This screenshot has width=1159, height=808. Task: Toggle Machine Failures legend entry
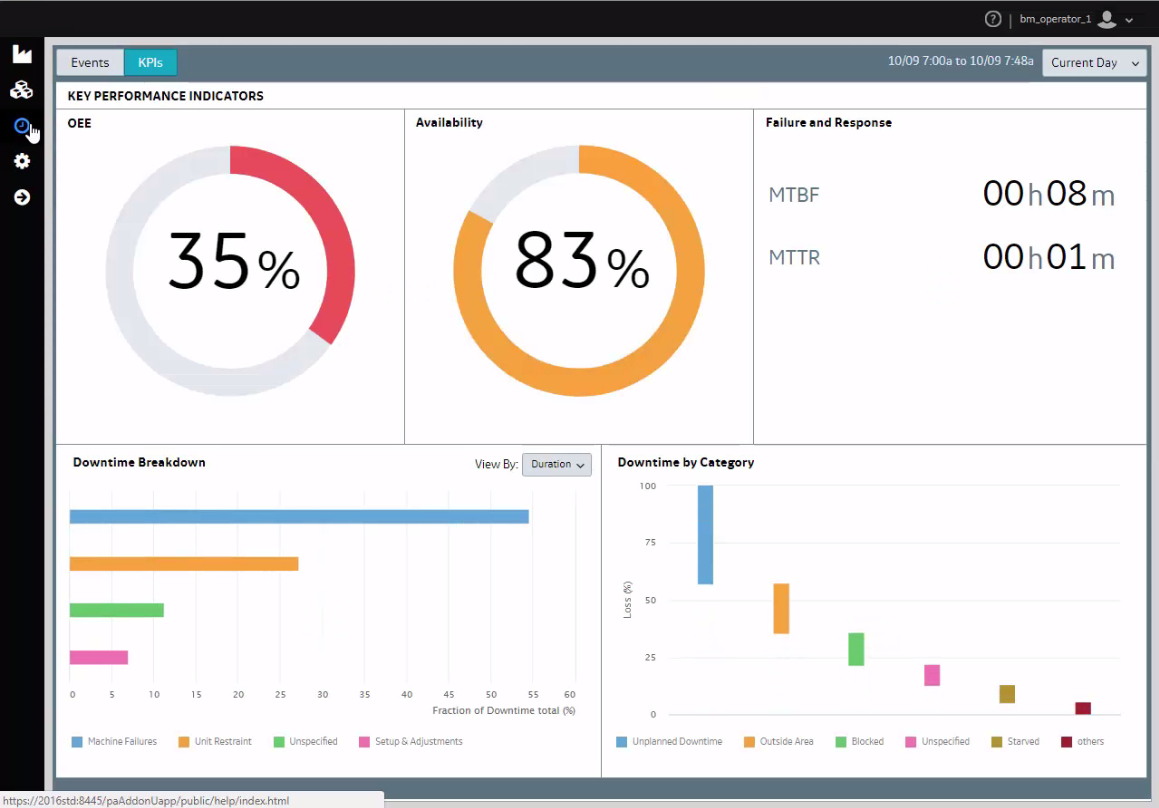(x=114, y=741)
